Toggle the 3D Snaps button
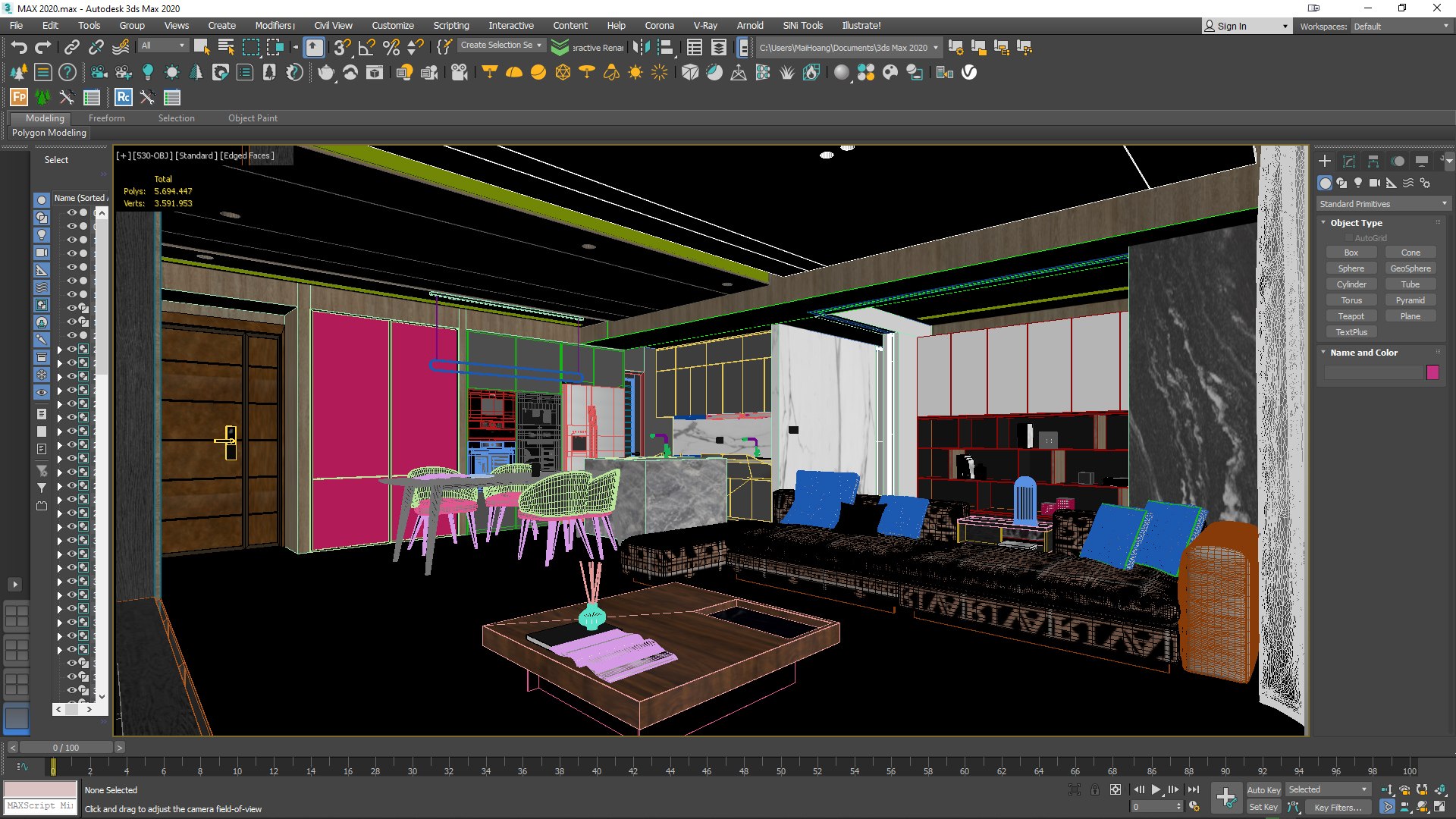Screen dimensions: 1456x819 pos(342,47)
